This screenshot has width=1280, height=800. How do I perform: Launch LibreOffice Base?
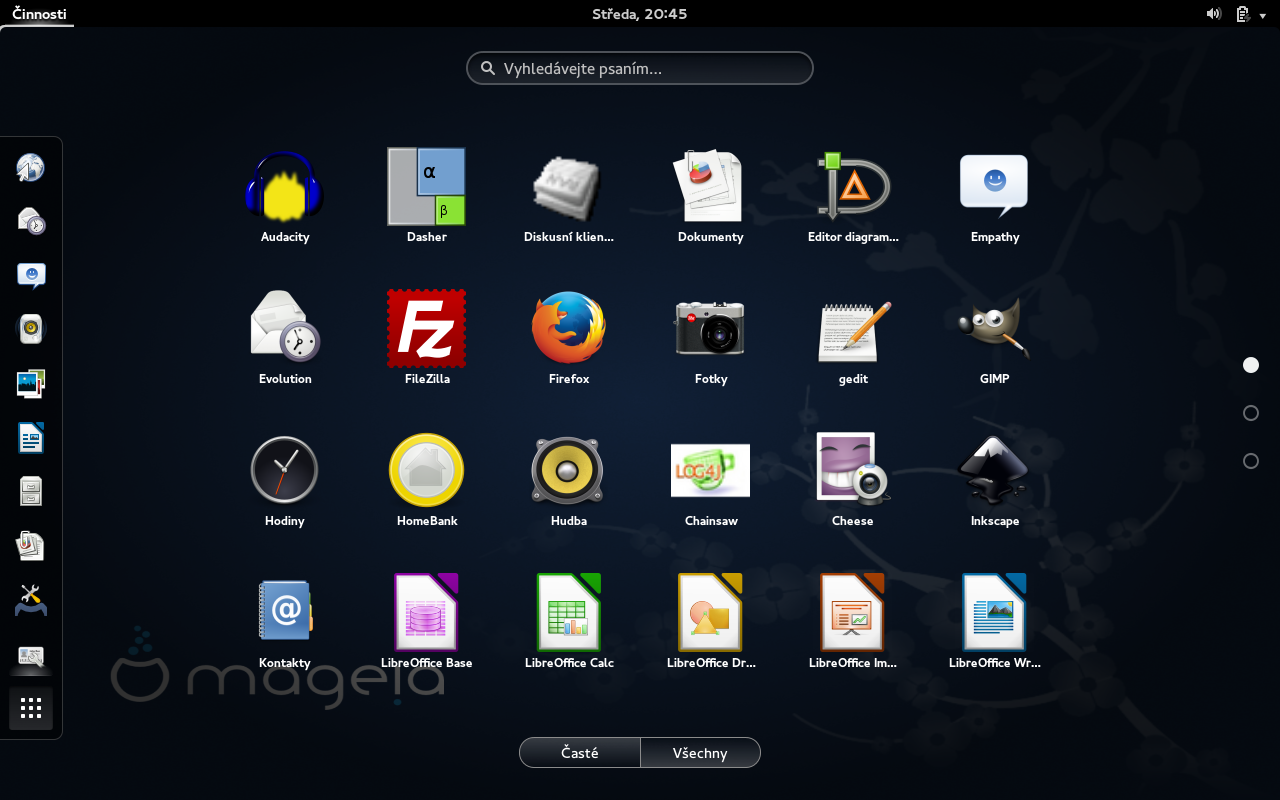[x=427, y=612]
